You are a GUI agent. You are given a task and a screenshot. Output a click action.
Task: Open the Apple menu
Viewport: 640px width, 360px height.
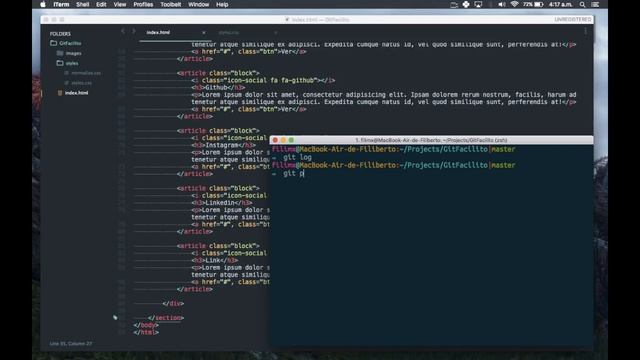(43, 4)
